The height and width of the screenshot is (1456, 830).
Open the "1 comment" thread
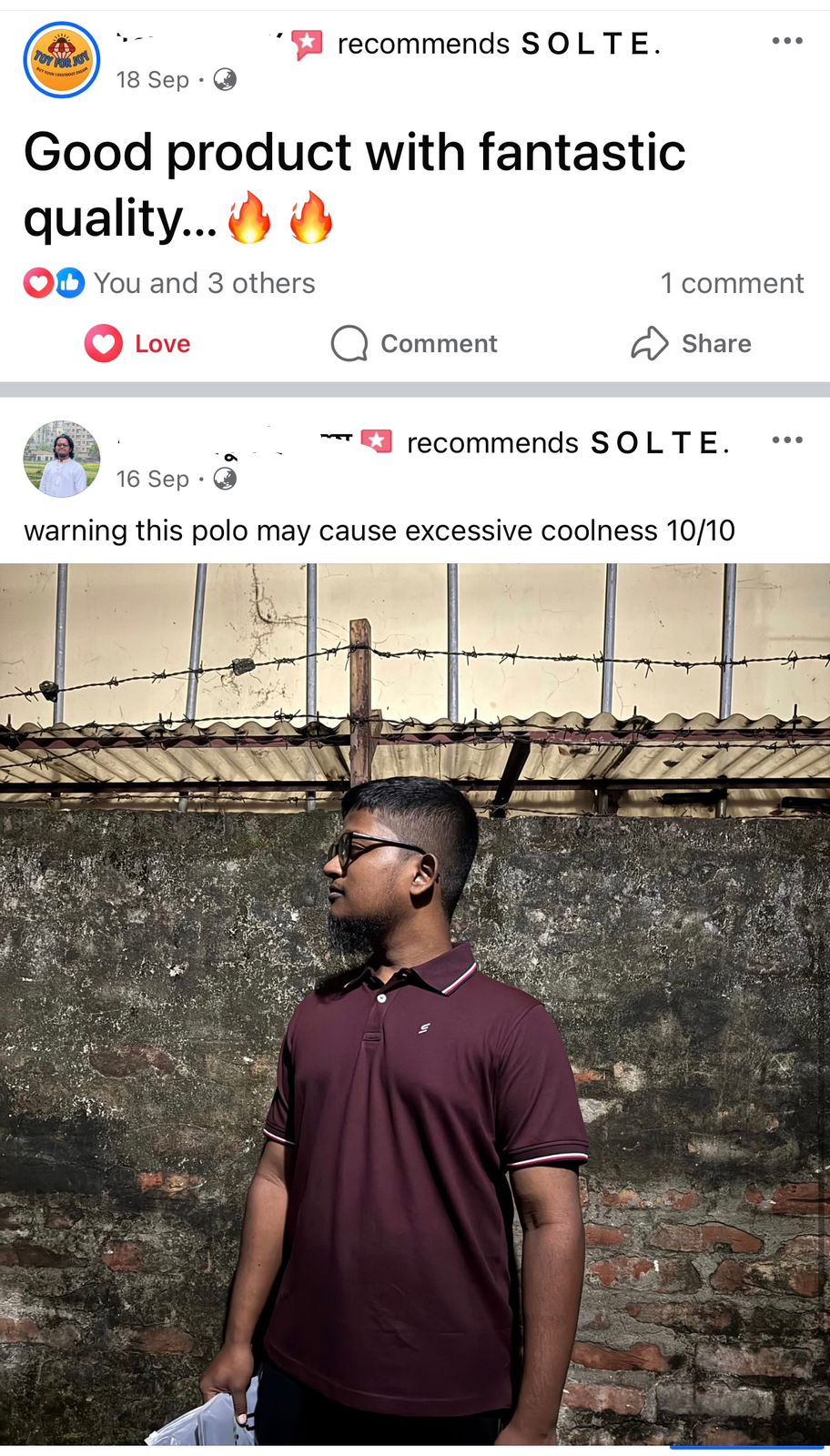tap(732, 283)
